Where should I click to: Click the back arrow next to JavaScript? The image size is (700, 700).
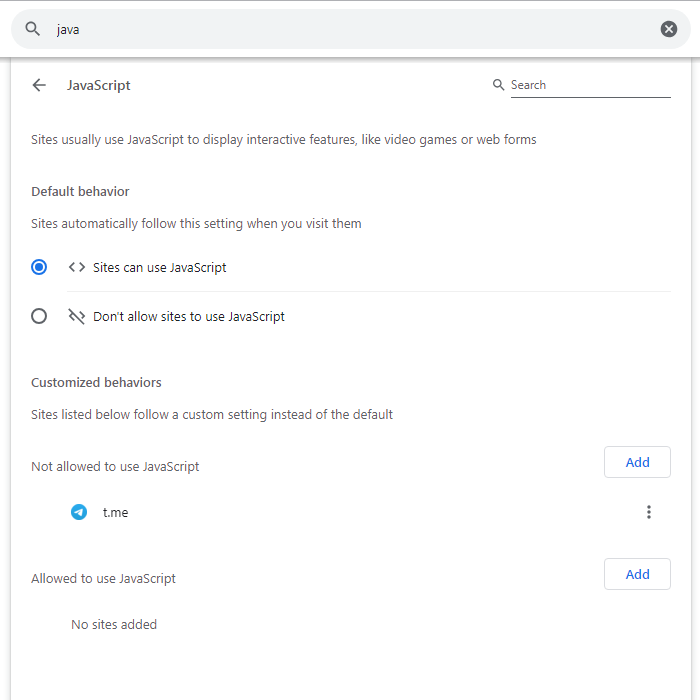point(39,85)
